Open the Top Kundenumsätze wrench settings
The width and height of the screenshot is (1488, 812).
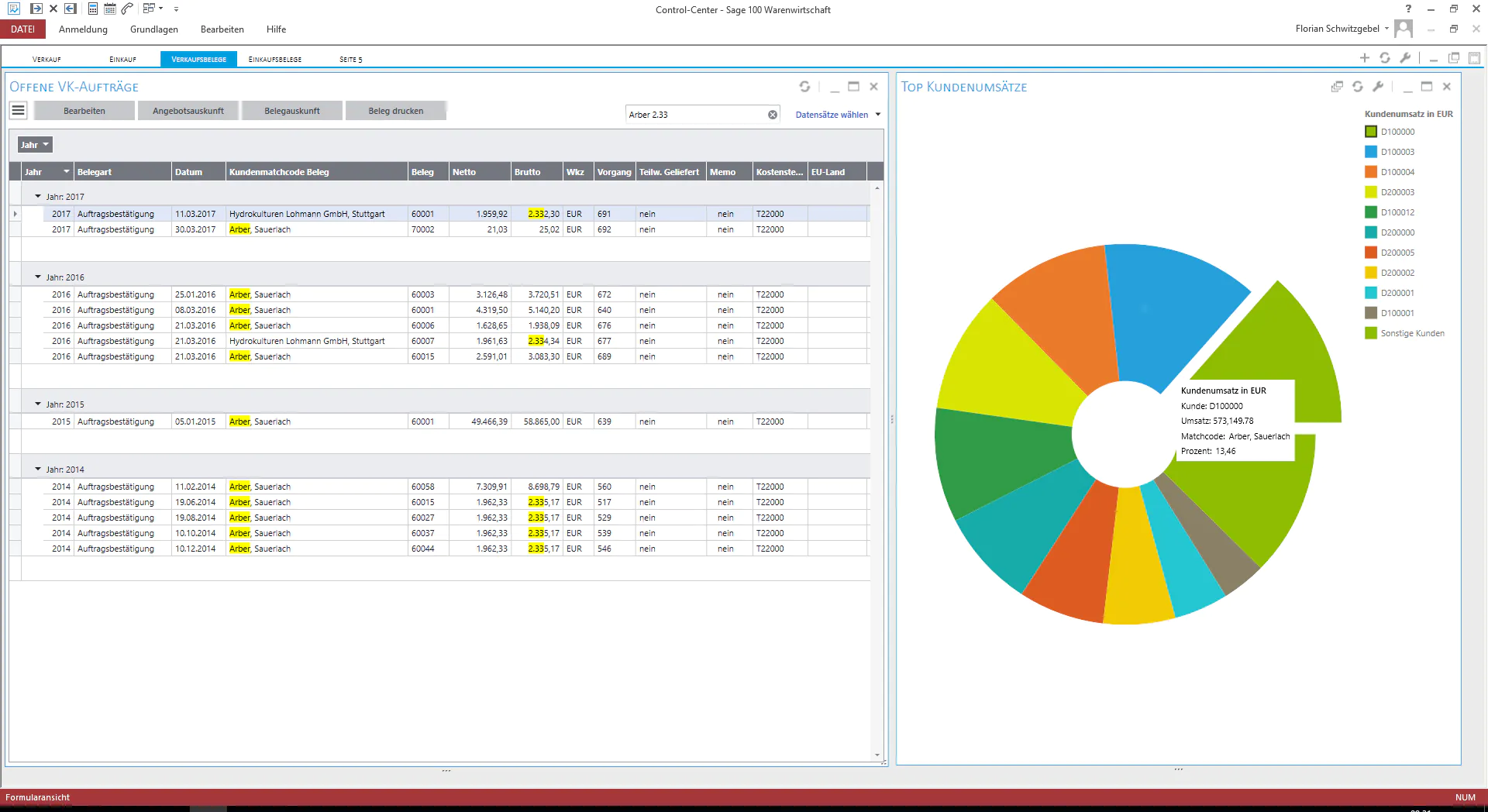tap(1378, 87)
